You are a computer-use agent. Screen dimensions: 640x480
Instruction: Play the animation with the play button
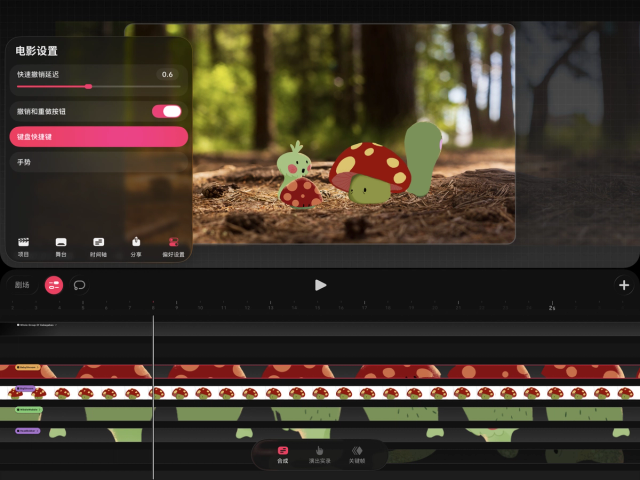tap(320, 285)
